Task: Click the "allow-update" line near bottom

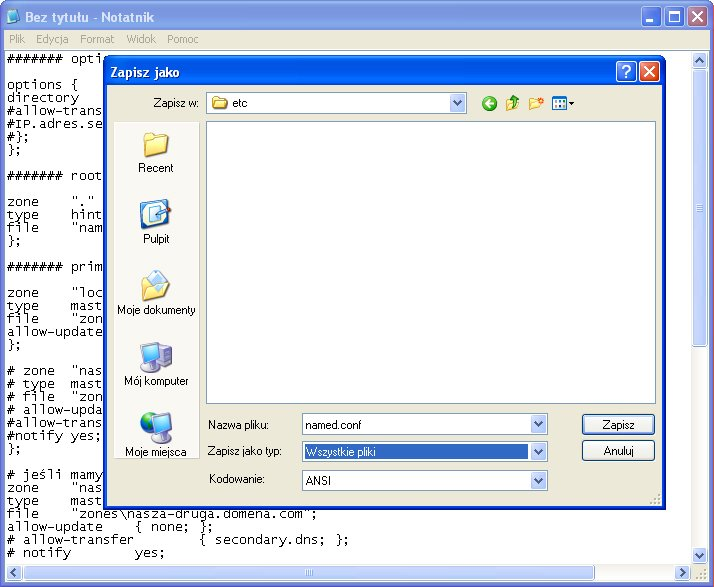Action: [x=109, y=527]
